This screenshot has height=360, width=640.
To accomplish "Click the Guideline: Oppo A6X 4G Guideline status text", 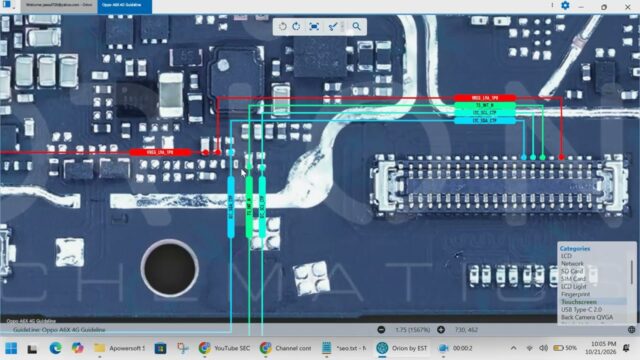I will coord(59,329).
